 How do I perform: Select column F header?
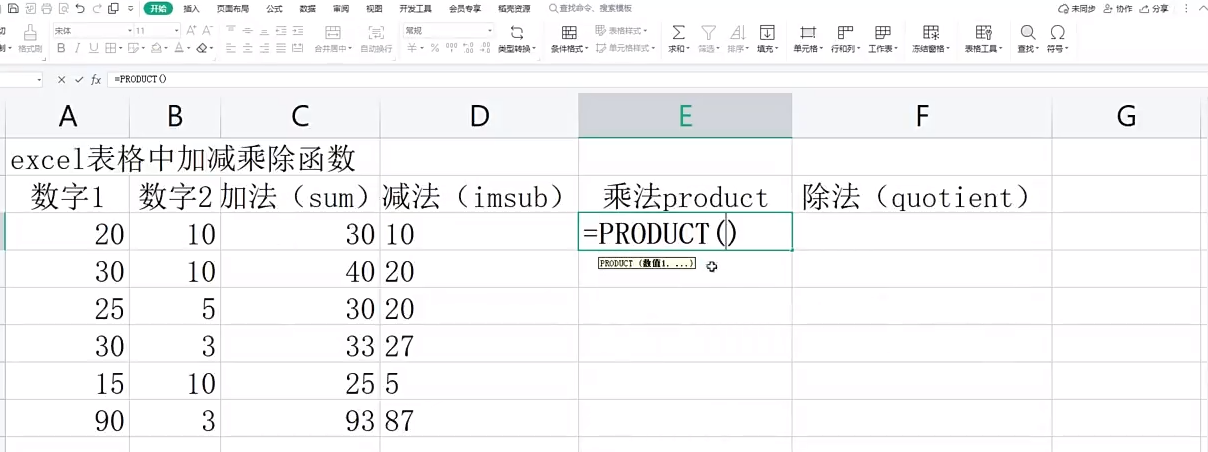point(922,116)
